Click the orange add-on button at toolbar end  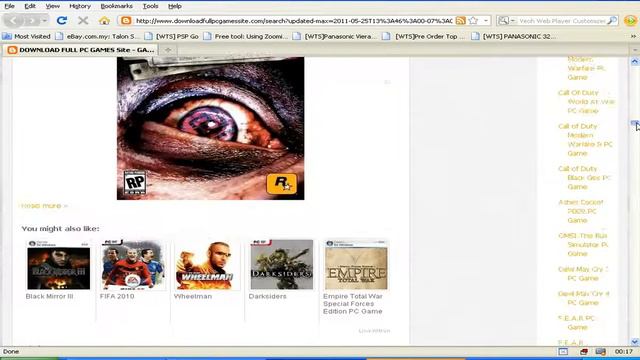(630, 20)
